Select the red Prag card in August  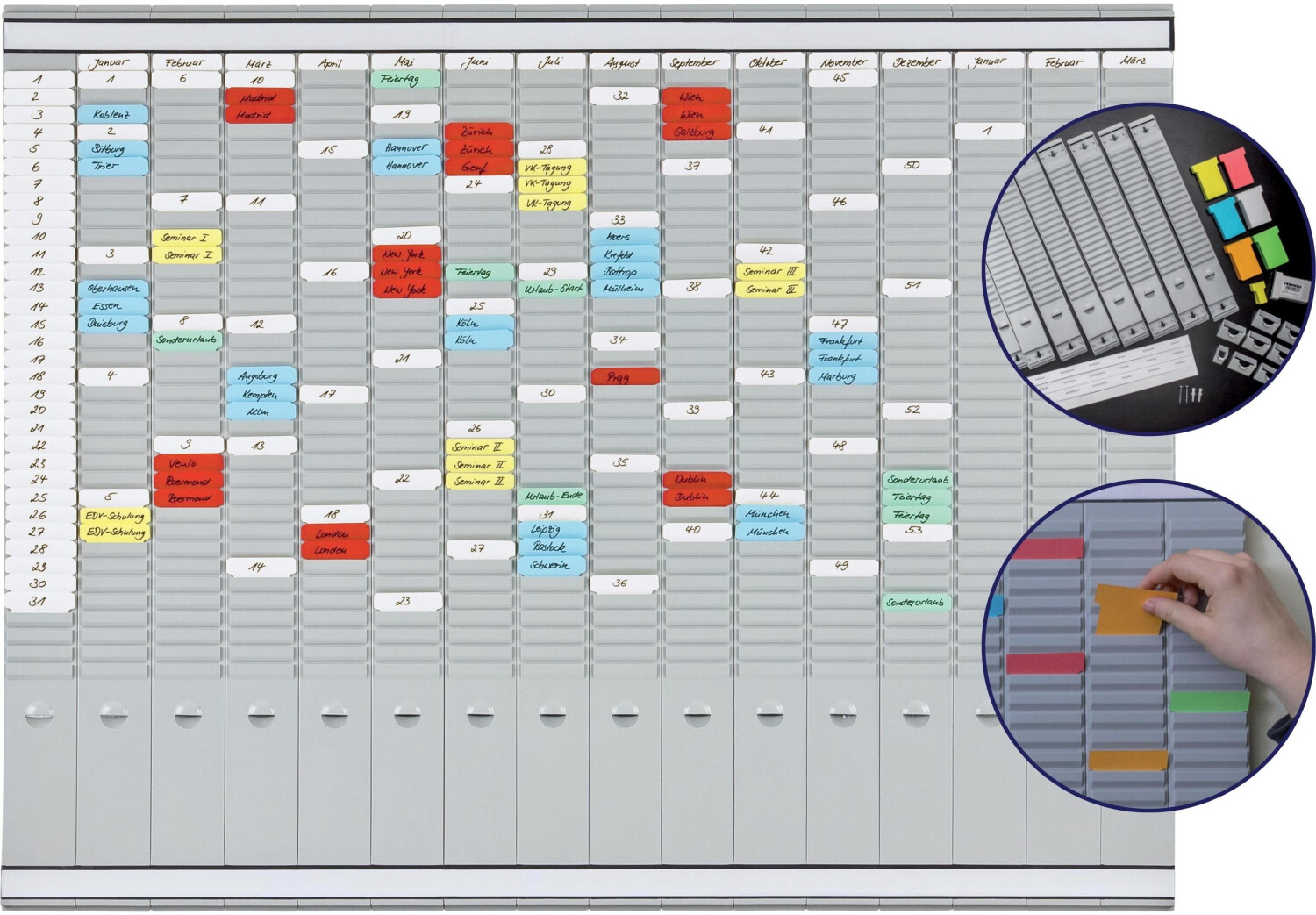[624, 377]
